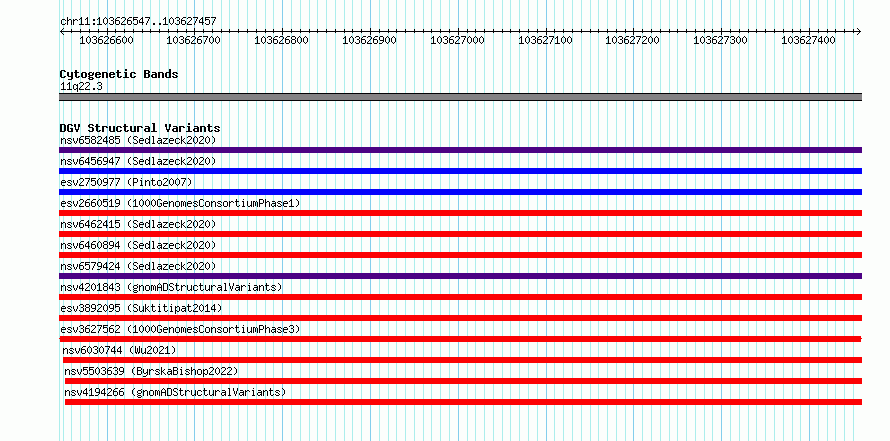890x441 pixels.
Task: Click the nsv6456947 (Sedlazeck2020) label
Action: coord(138,161)
